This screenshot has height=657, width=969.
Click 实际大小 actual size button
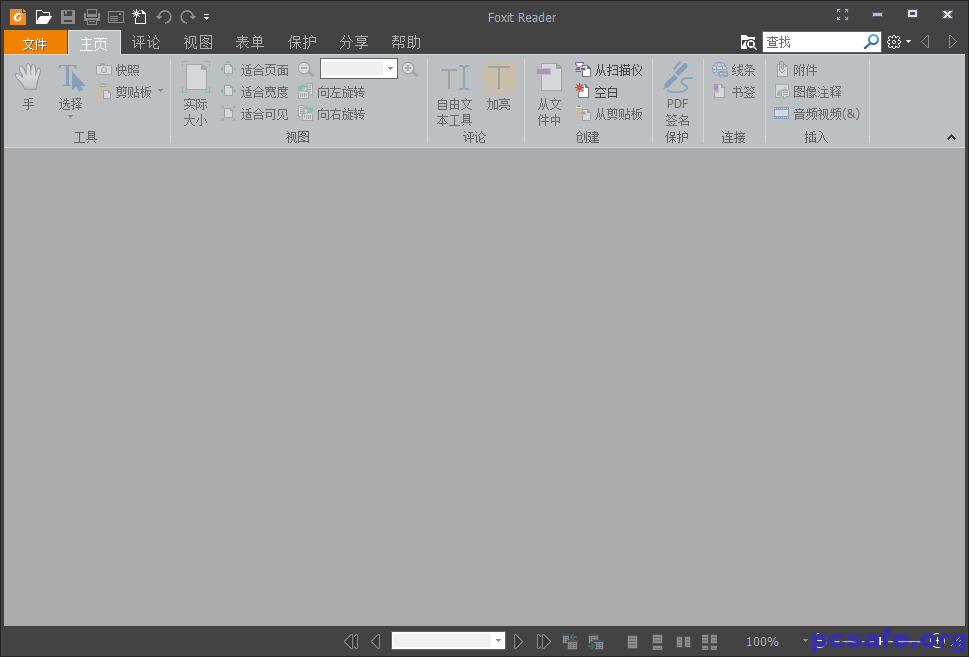point(195,94)
